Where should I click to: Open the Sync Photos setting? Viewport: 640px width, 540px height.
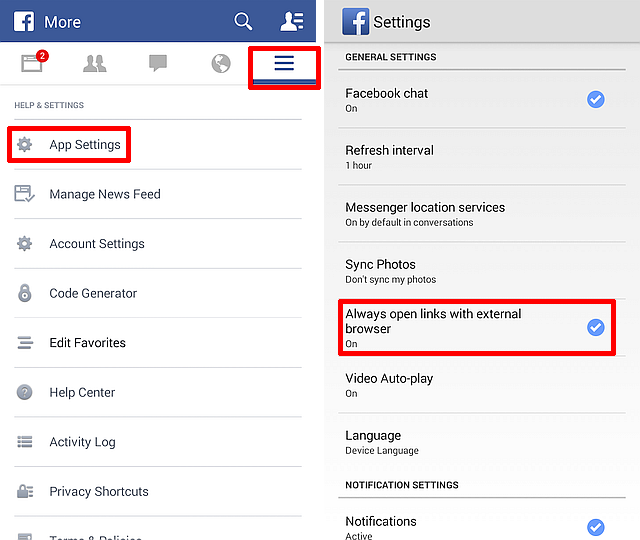pos(482,271)
